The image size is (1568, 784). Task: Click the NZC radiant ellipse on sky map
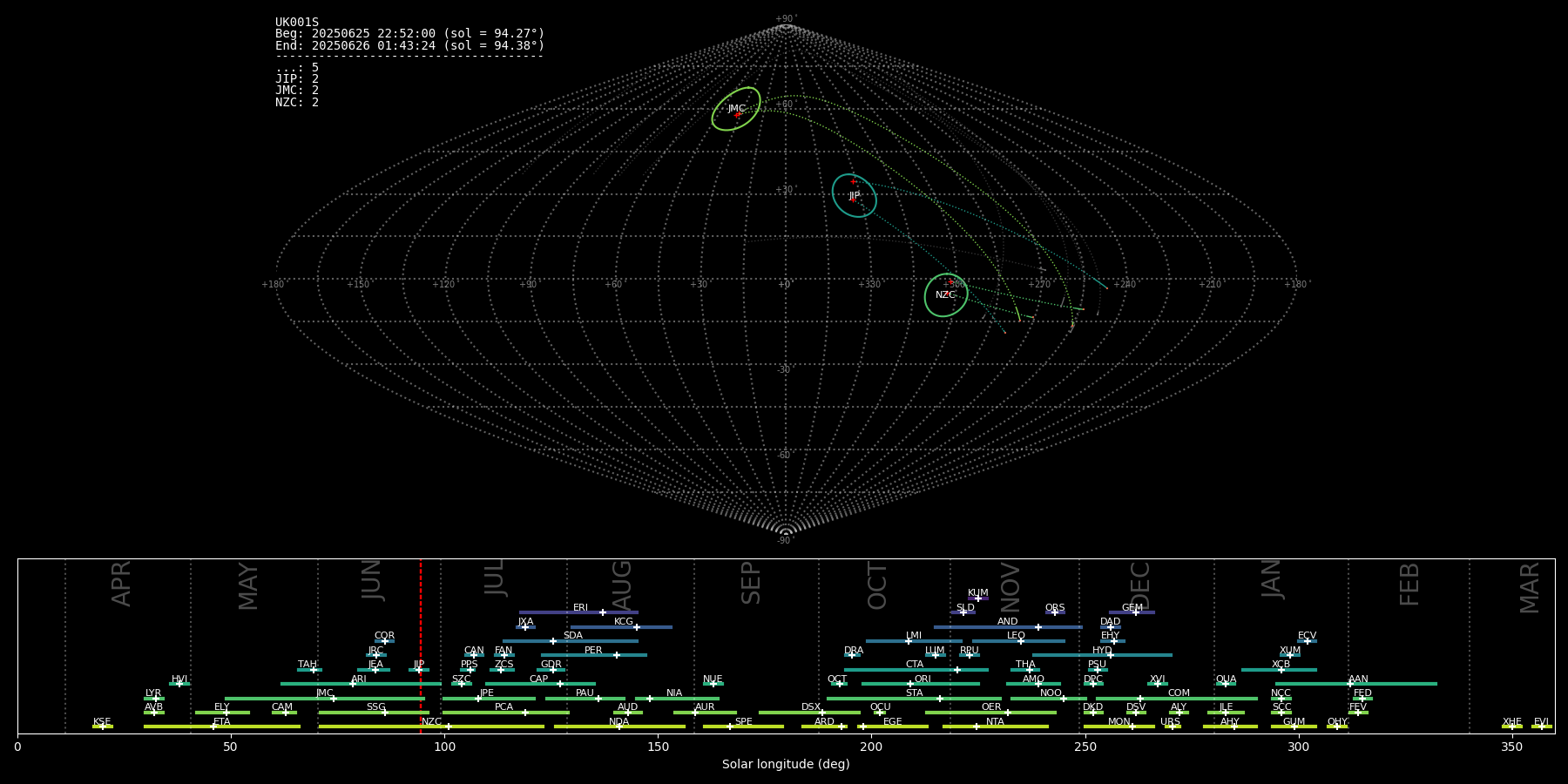(946, 295)
